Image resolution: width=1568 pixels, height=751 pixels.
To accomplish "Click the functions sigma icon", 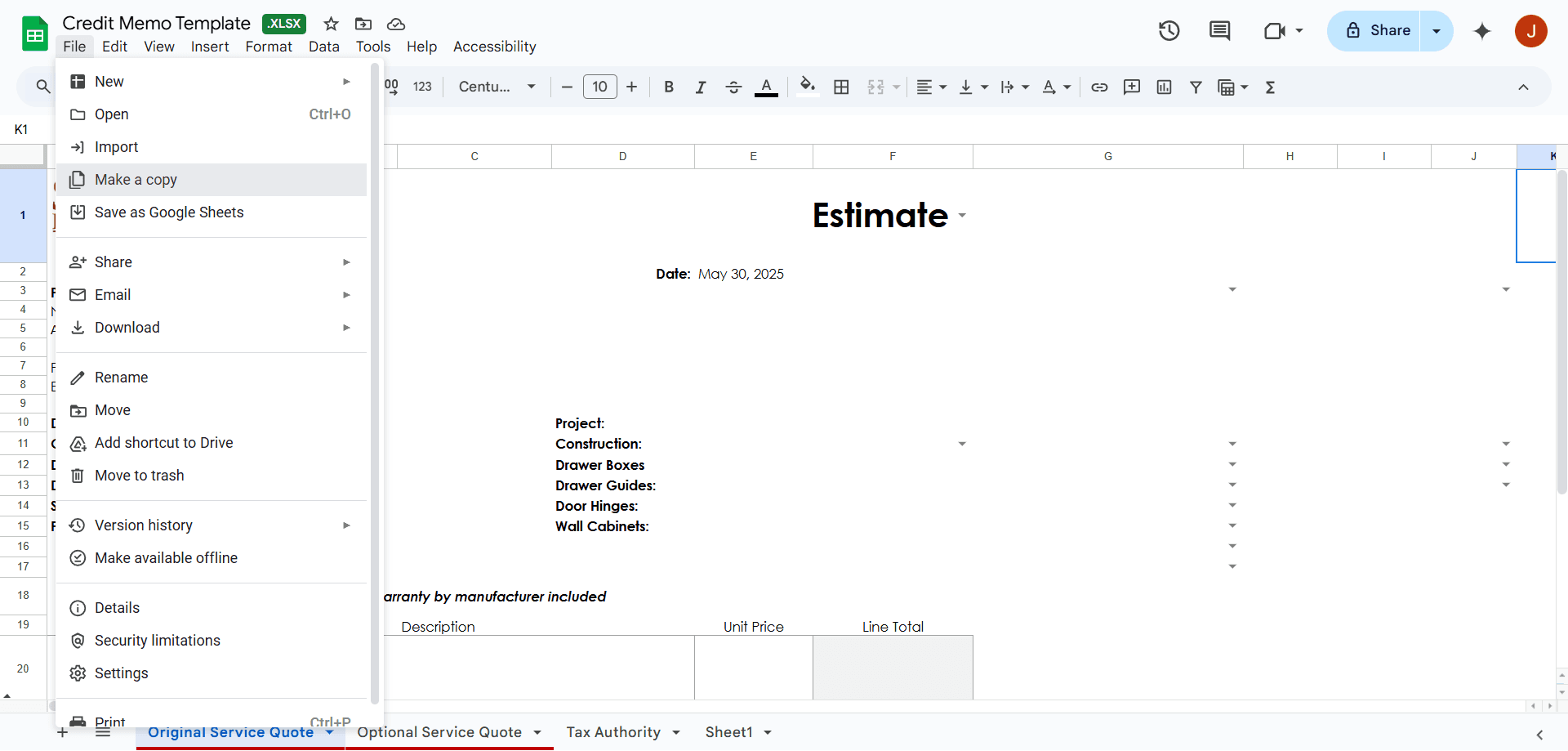I will [1270, 87].
